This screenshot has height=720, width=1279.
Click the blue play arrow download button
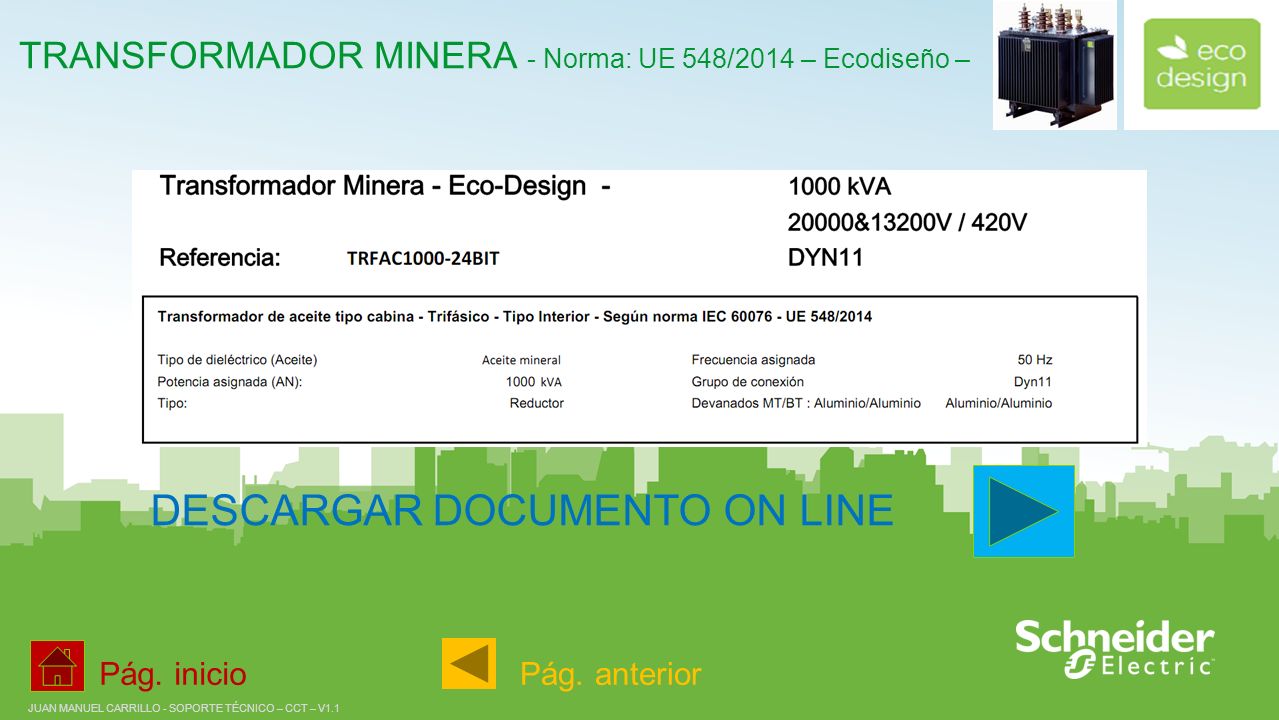[1024, 511]
